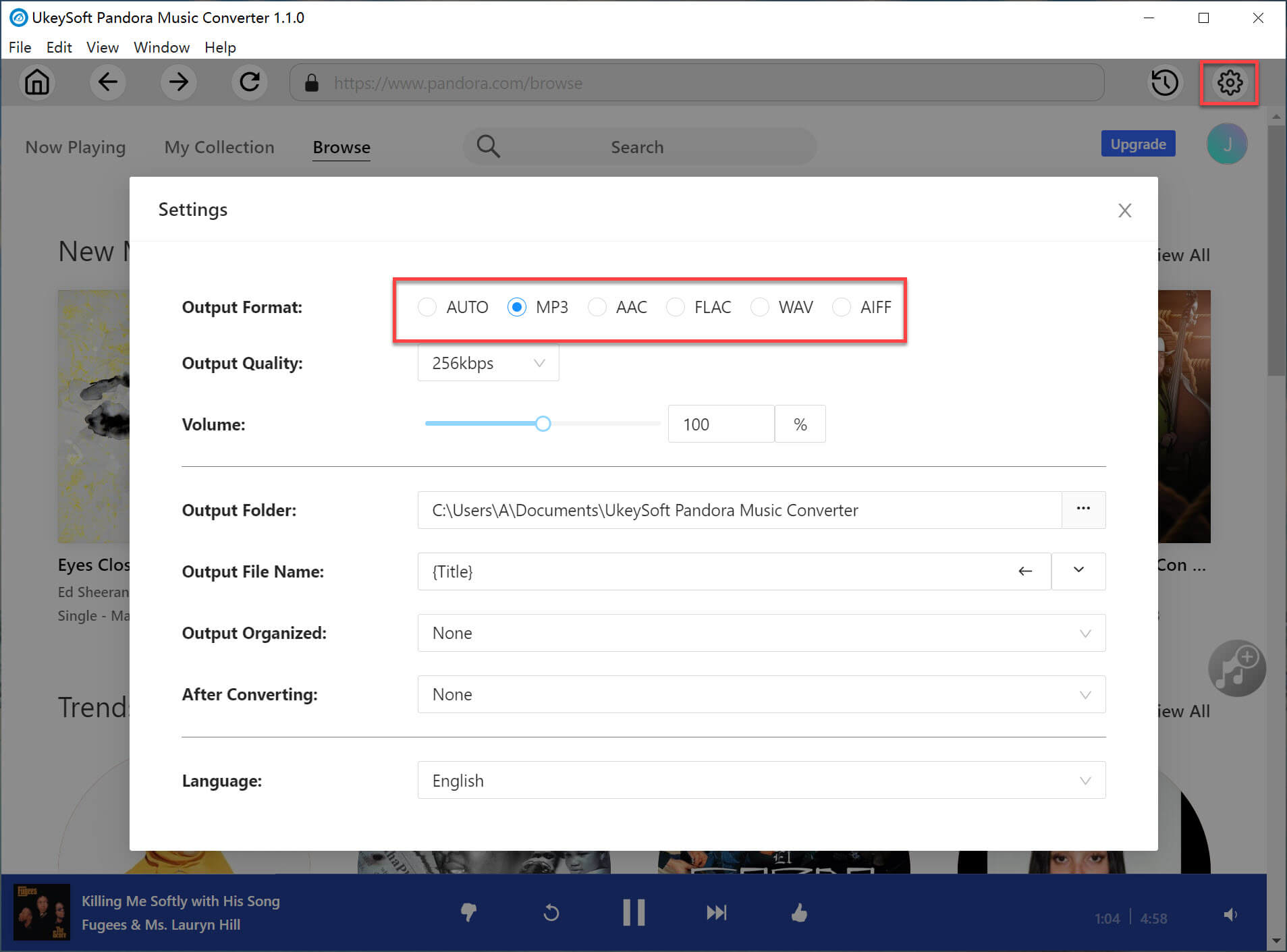The height and width of the screenshot is (952, 1287).
Task: Minimize the application window
Action: 1149,18
